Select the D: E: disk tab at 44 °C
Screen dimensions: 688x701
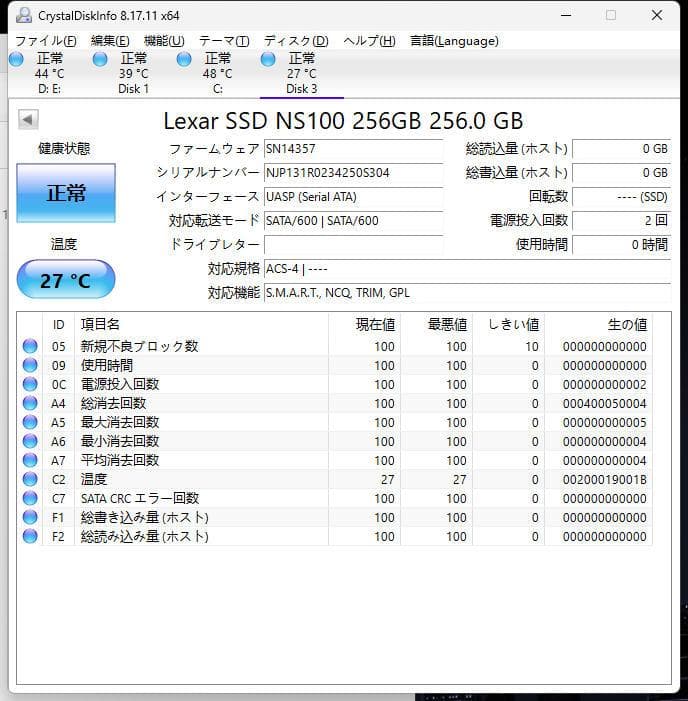[50, 73]
